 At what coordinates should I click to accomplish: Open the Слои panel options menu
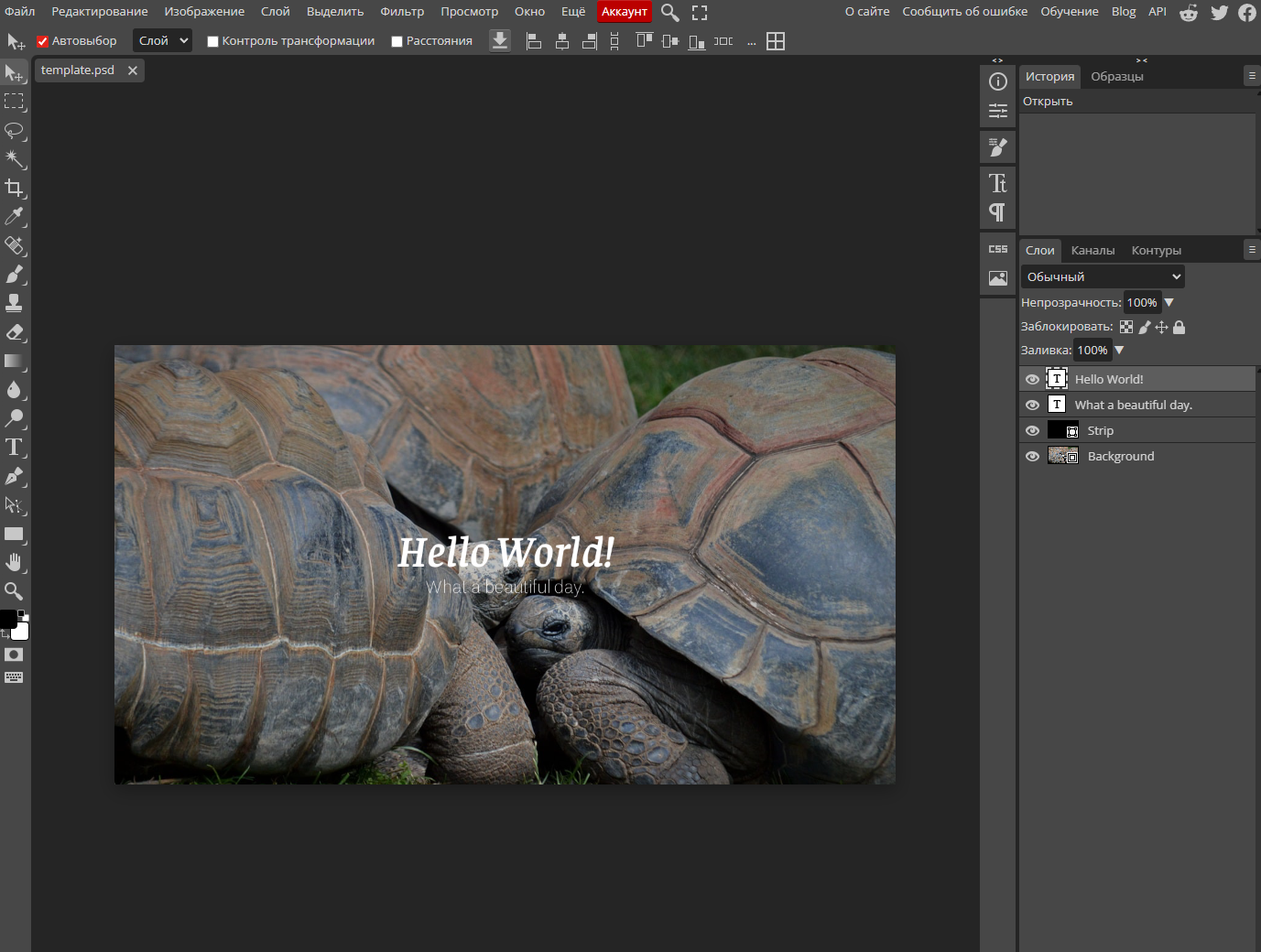click(x=1252, y=249)
